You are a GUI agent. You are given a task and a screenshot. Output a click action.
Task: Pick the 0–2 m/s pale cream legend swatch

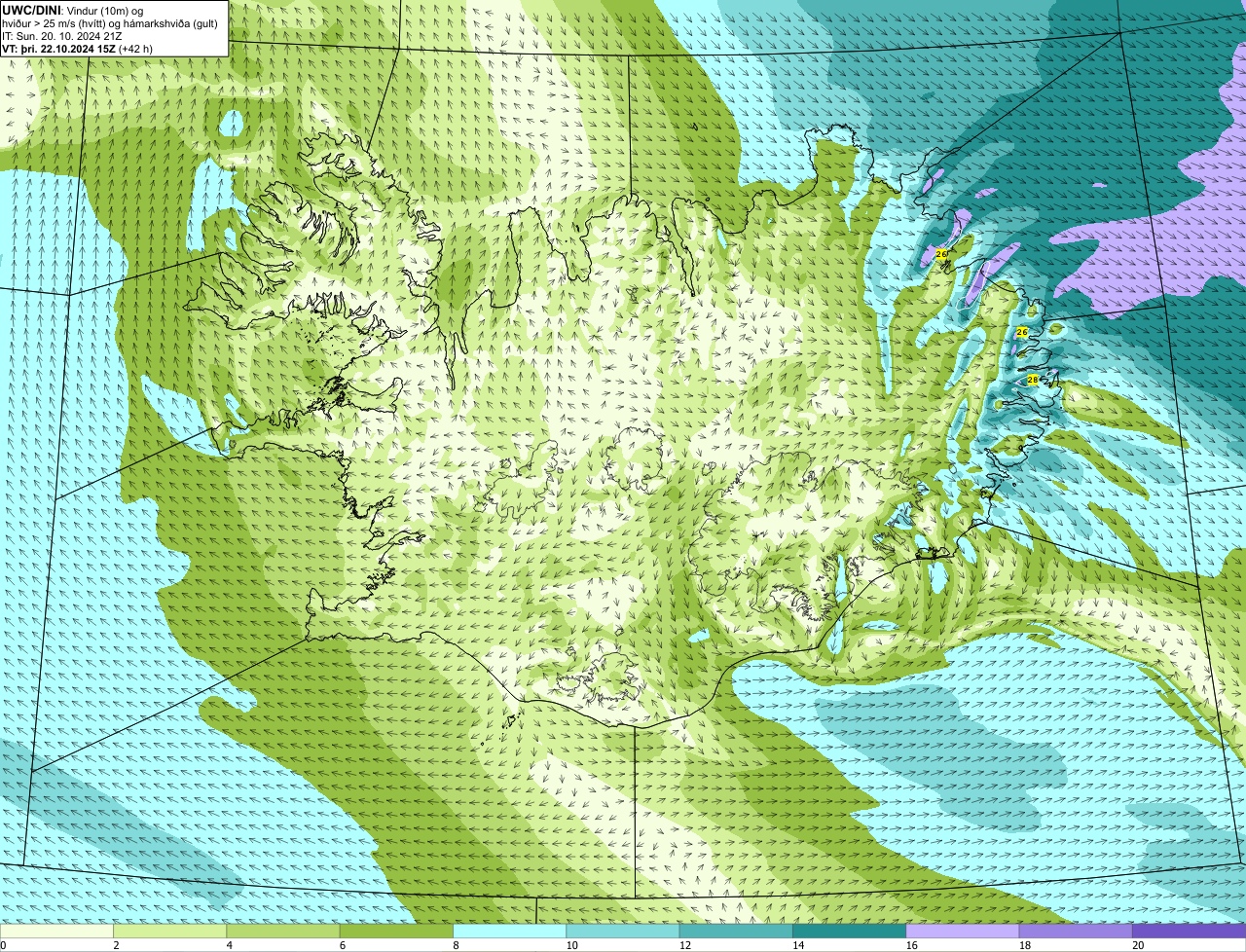[x=56, y=931]
